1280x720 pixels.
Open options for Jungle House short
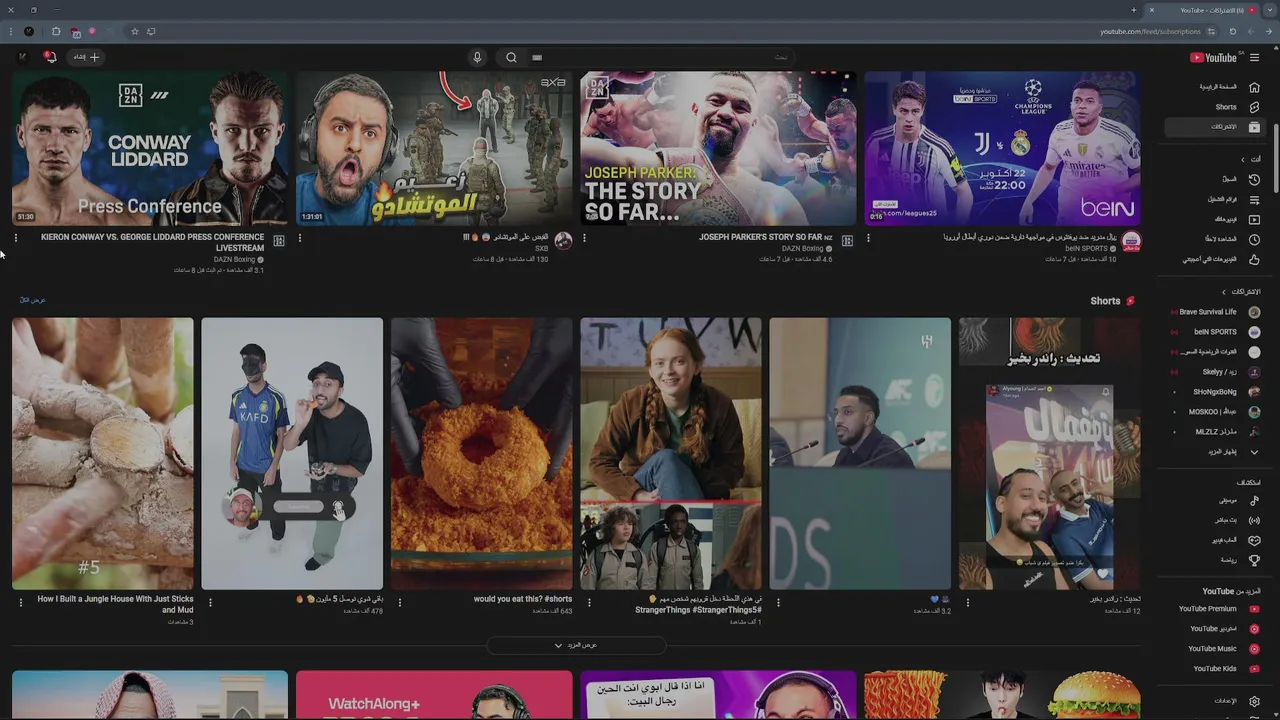pyautogui.click(x=21, y=602)
